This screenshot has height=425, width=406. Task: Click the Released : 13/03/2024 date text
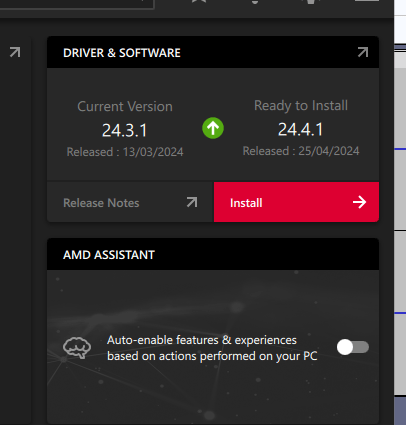(x=125, y=152)
